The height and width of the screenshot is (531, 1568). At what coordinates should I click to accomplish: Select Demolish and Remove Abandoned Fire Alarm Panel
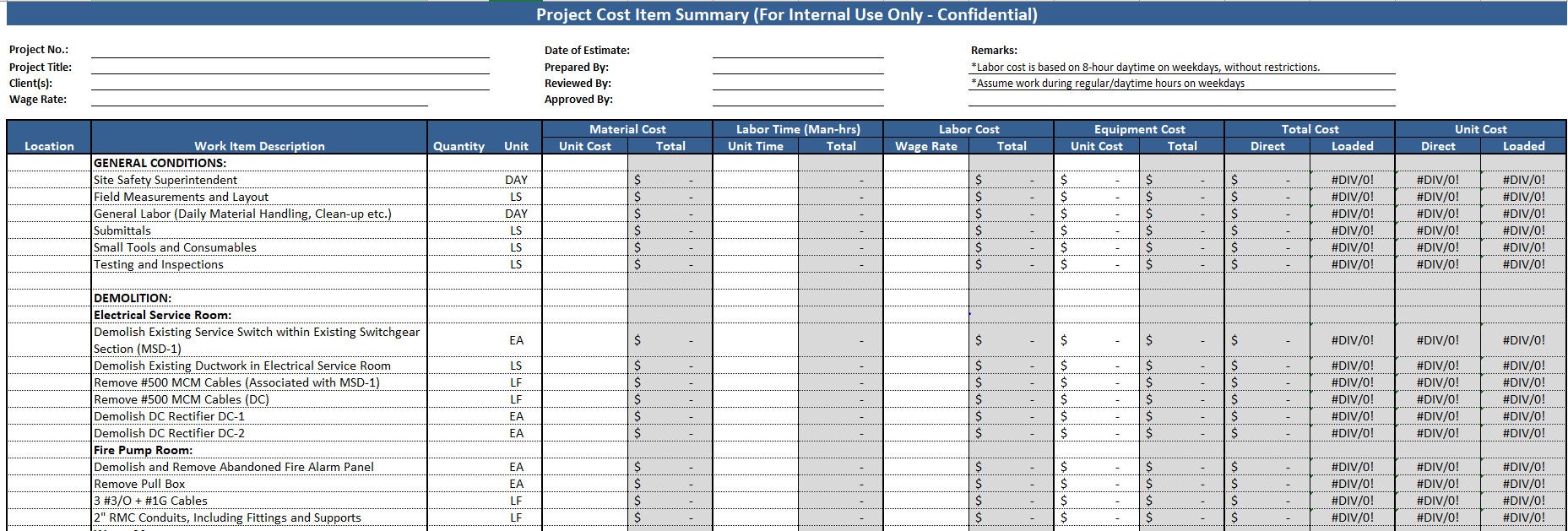[259, 467]
